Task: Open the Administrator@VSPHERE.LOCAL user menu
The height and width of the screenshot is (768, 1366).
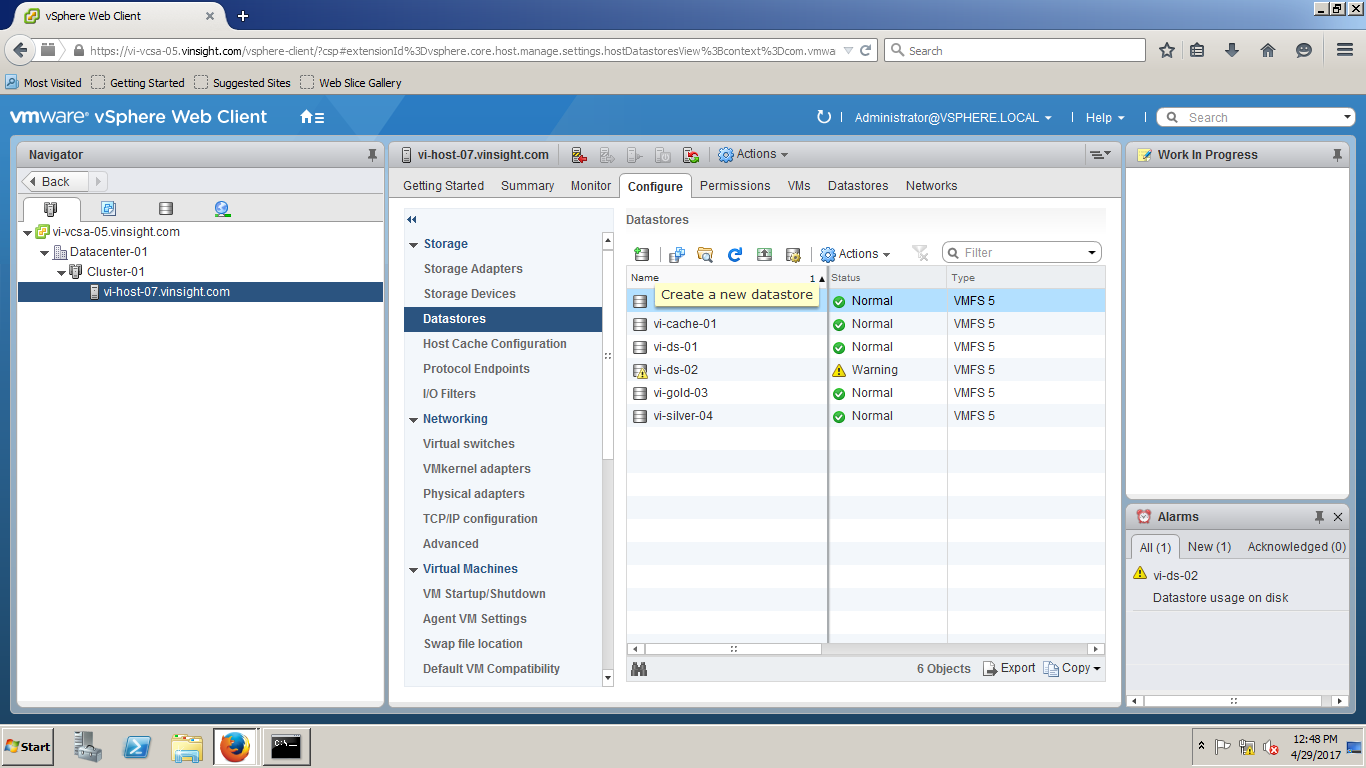Action: [x=953, y=118]
